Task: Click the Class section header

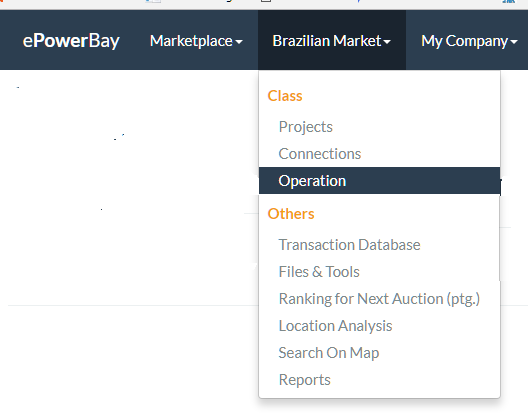Action: pos(285,96)
